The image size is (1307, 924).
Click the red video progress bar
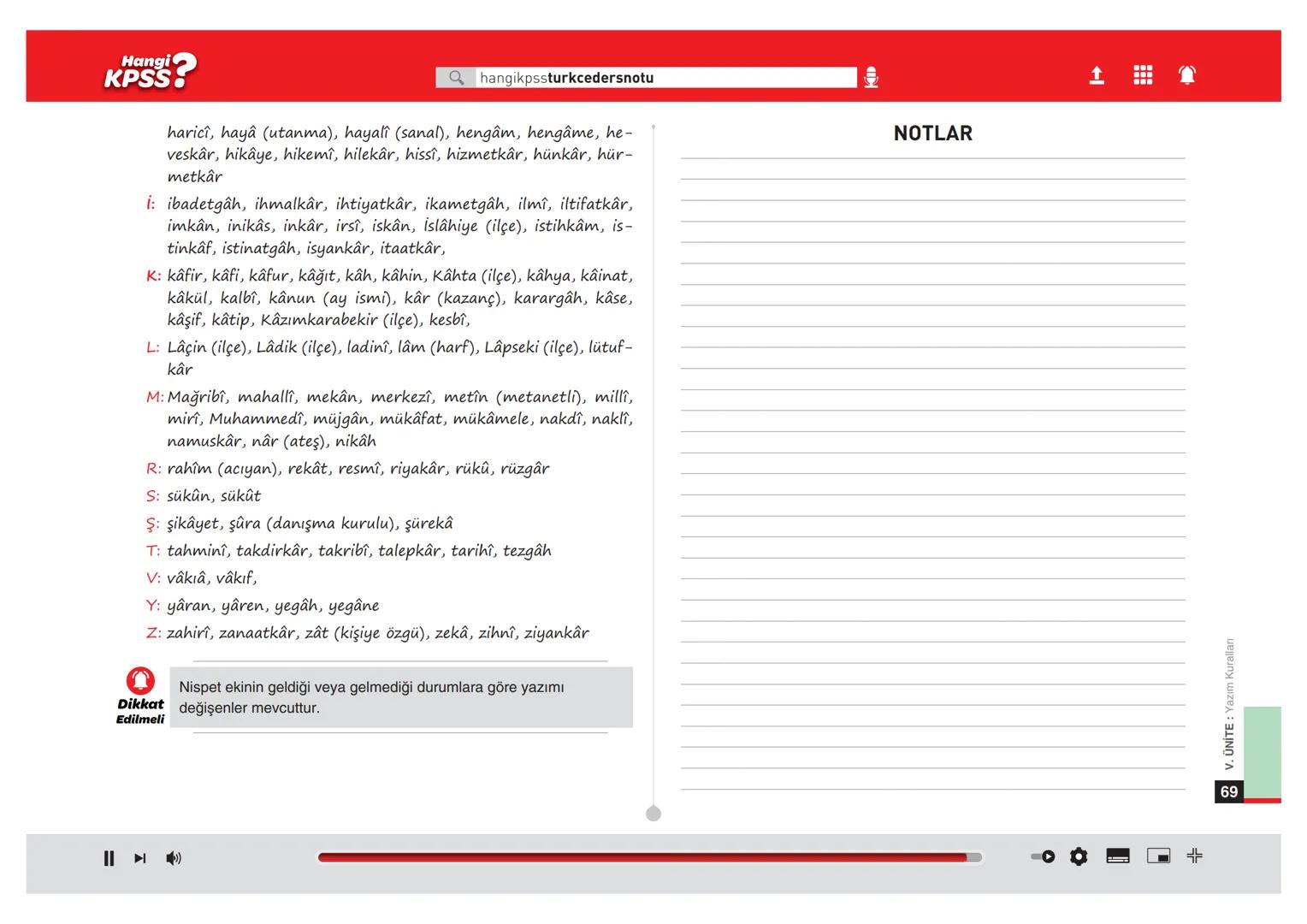pos(642,857)
